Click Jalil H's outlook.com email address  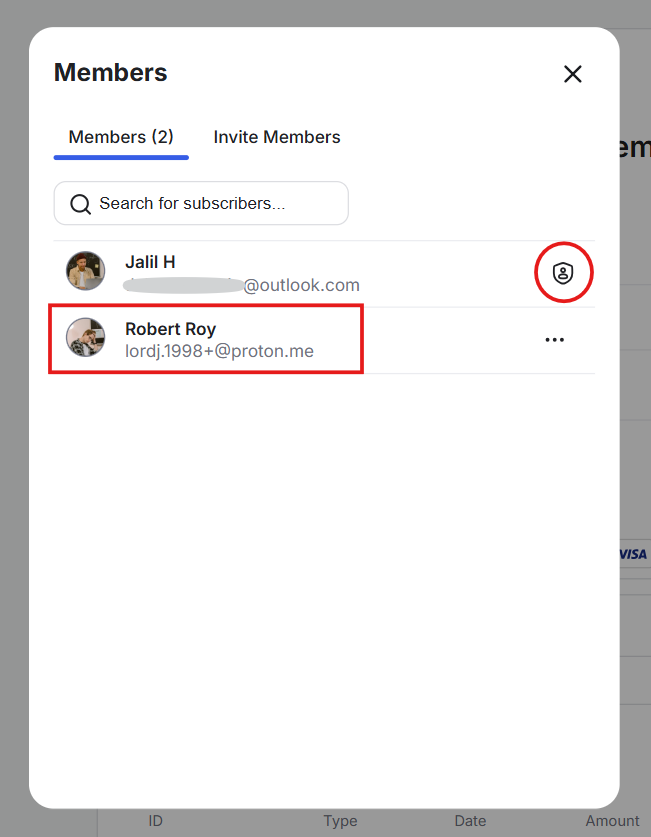[x=300, y=285]
